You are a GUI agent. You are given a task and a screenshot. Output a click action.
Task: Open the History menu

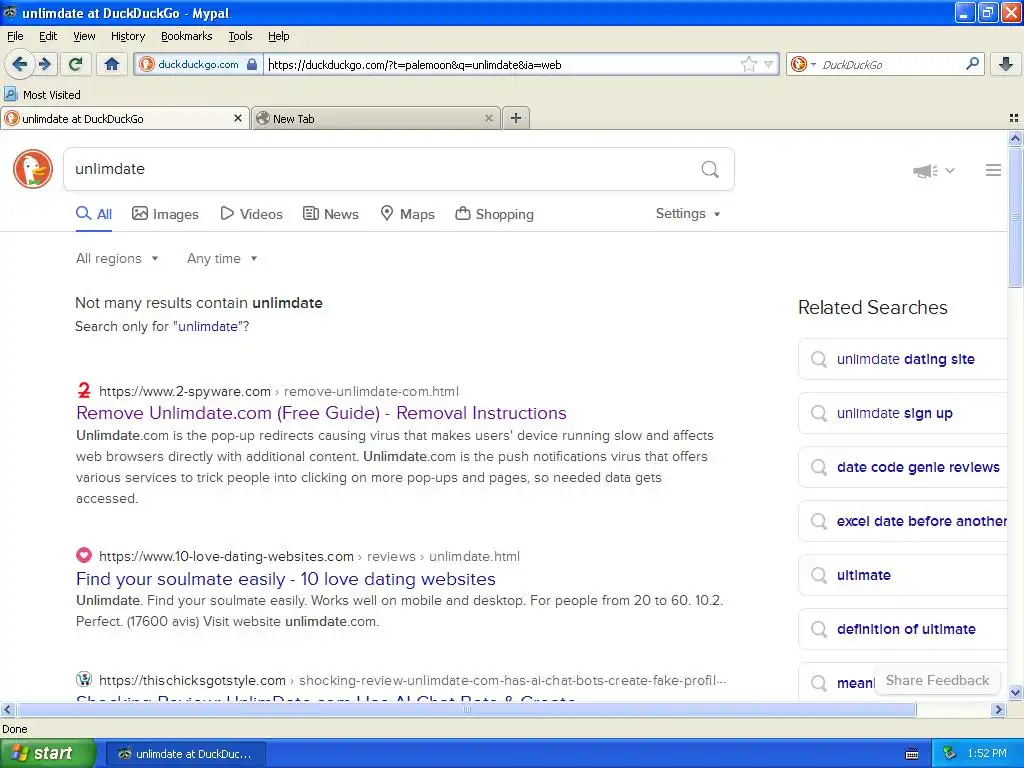tap(128, 36)
